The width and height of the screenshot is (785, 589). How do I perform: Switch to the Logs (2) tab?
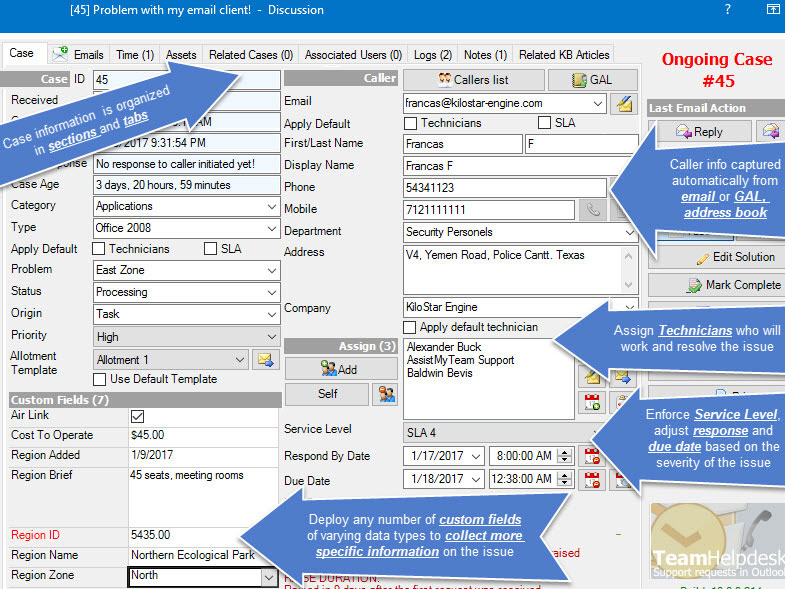pos(432,55)
